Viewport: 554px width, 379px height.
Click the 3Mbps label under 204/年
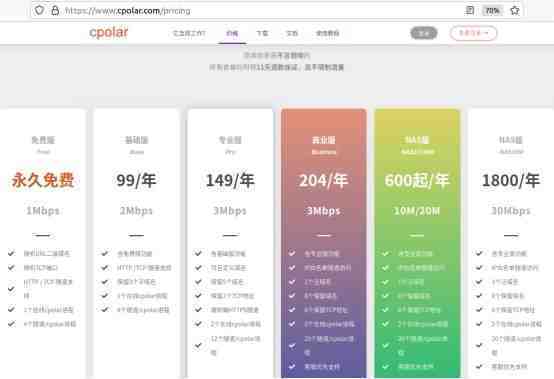tap(324, 211)
